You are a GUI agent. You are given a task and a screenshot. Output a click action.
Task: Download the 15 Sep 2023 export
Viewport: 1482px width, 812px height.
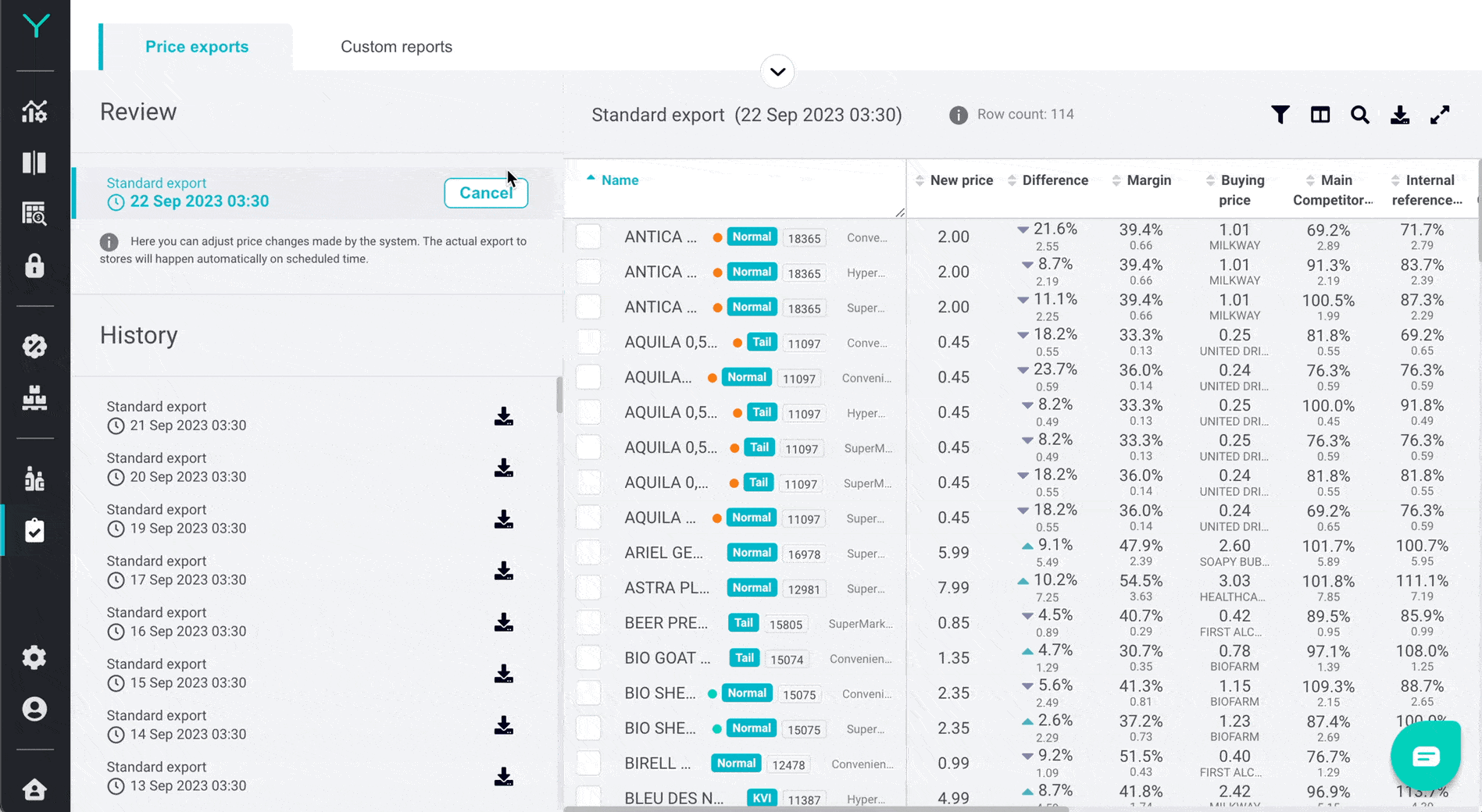click(504, 674)
